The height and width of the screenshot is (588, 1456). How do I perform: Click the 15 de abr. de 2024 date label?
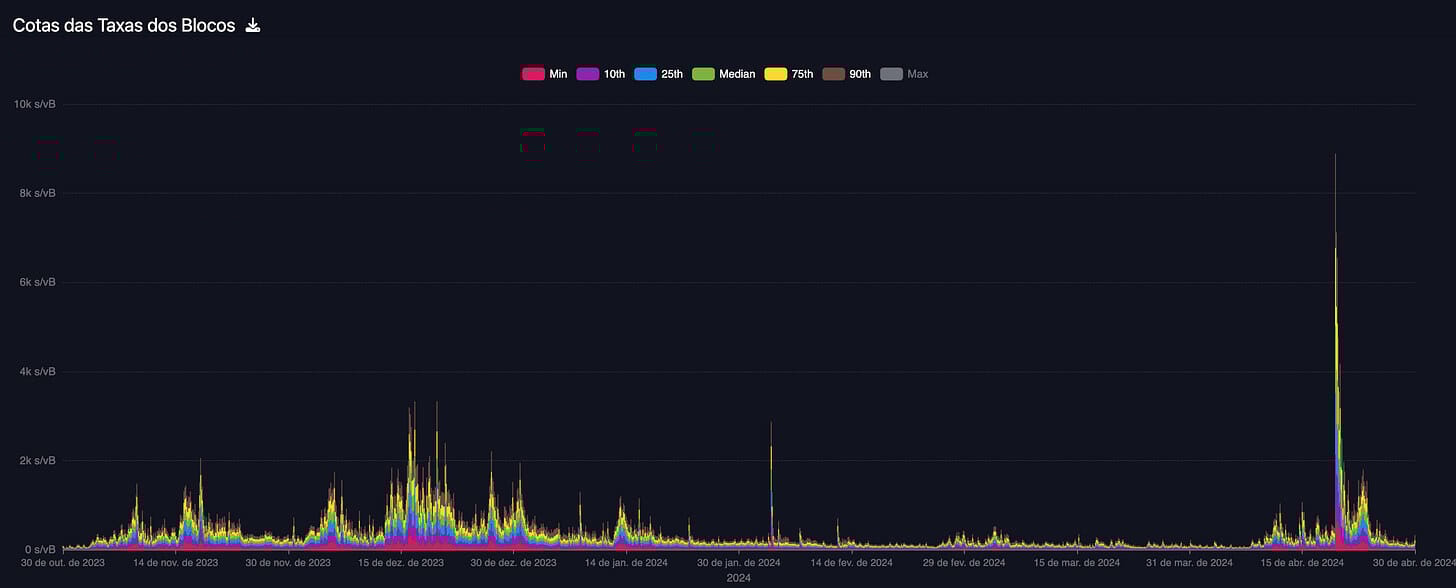(1303, 563)
